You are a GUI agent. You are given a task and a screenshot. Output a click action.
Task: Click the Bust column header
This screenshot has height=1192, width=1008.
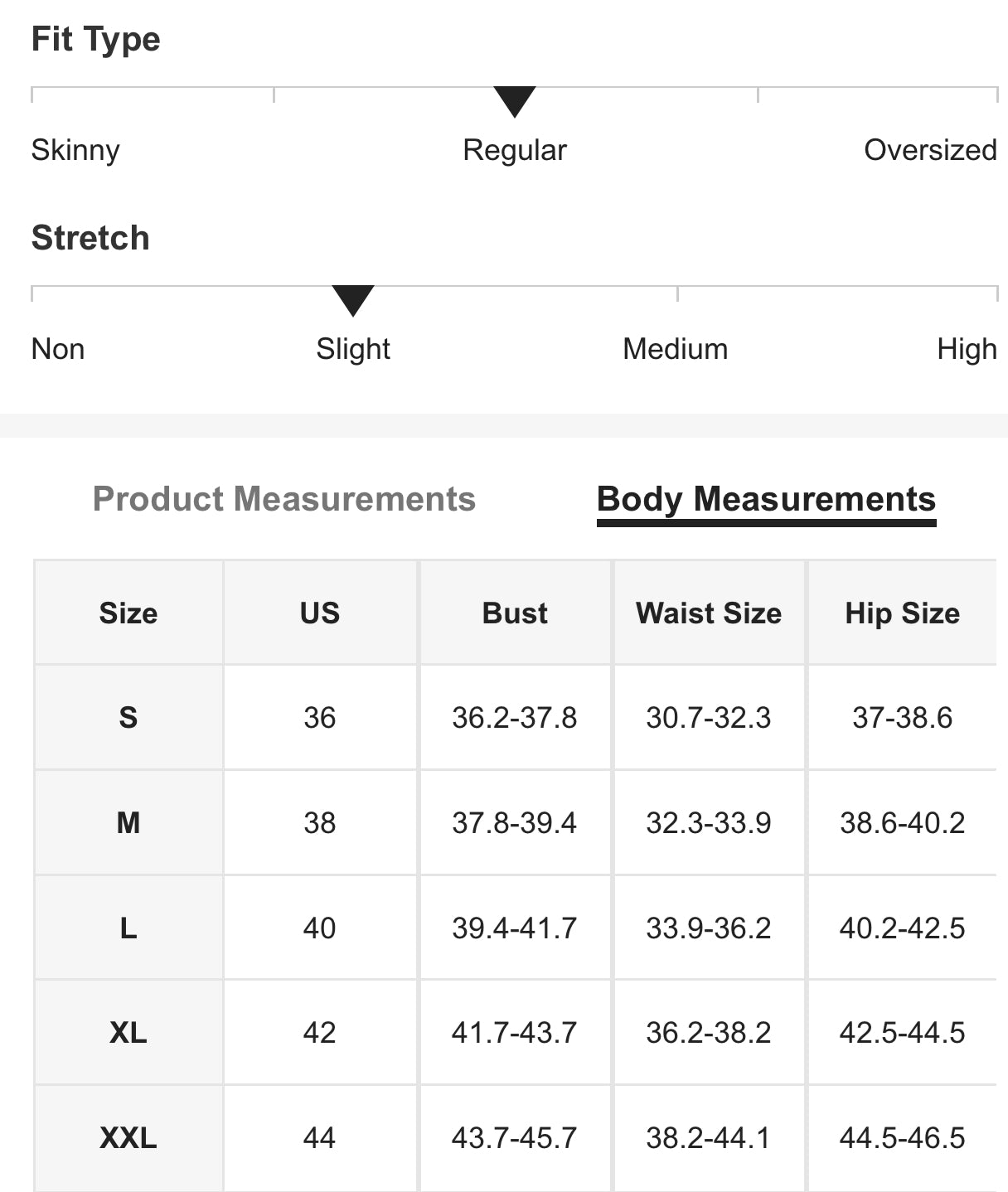click(x=515, y=613)
